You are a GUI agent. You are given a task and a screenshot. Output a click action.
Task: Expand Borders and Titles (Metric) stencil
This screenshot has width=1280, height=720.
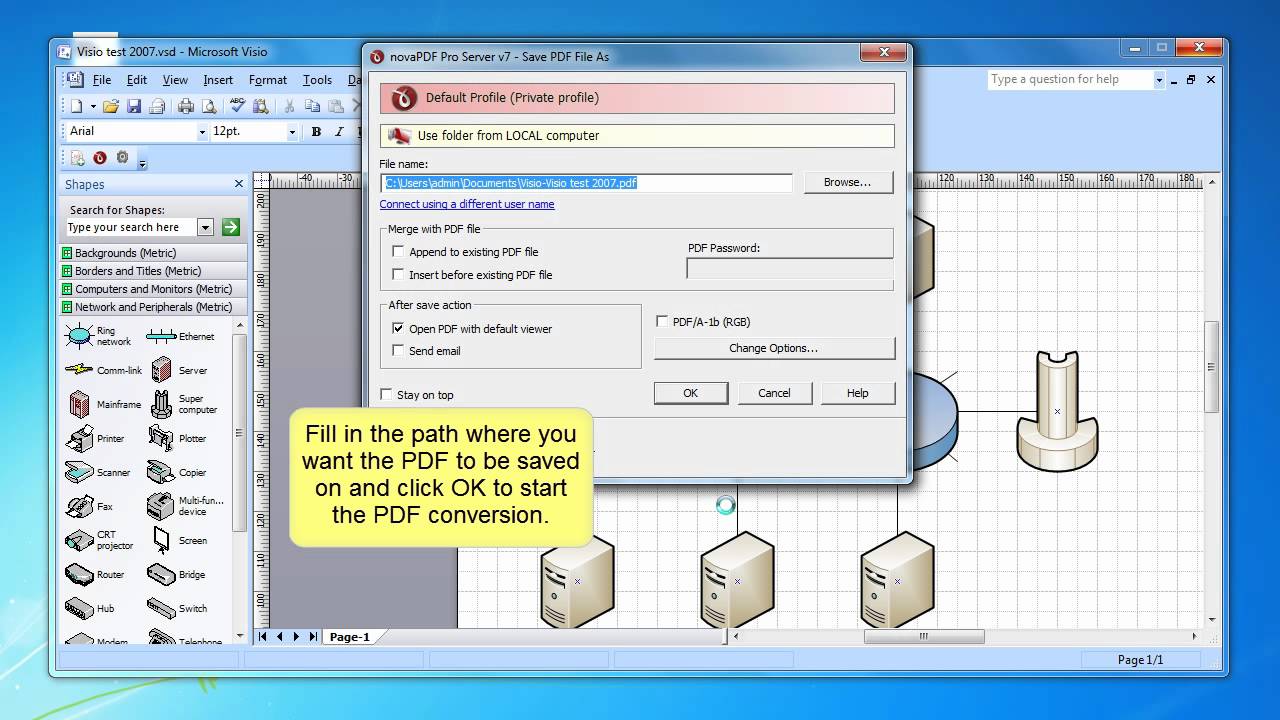153,271
